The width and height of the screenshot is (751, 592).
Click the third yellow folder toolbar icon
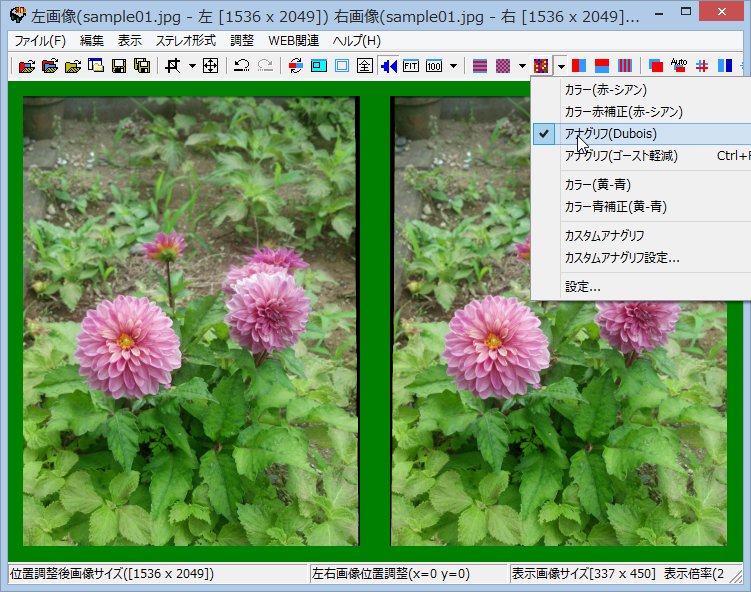(x=73, y=66)
